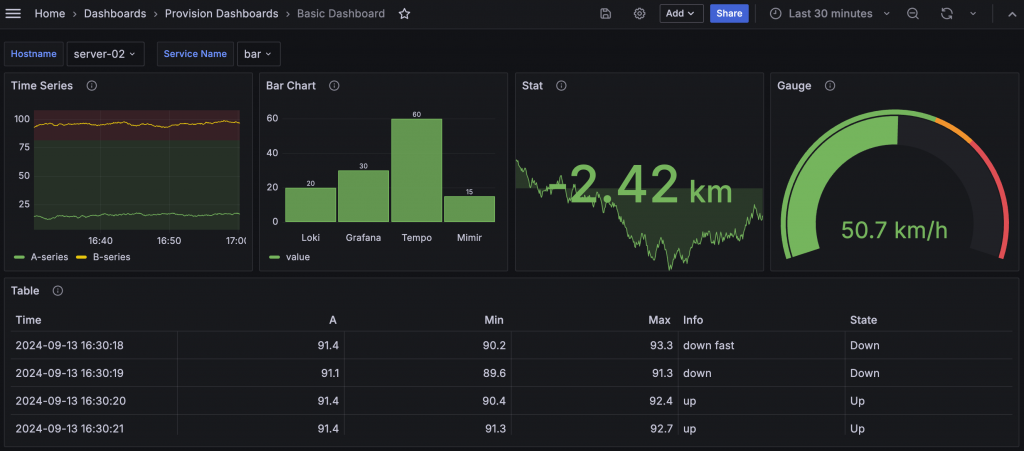
Task: Sort table by A column header
Action: coord(333,320)
